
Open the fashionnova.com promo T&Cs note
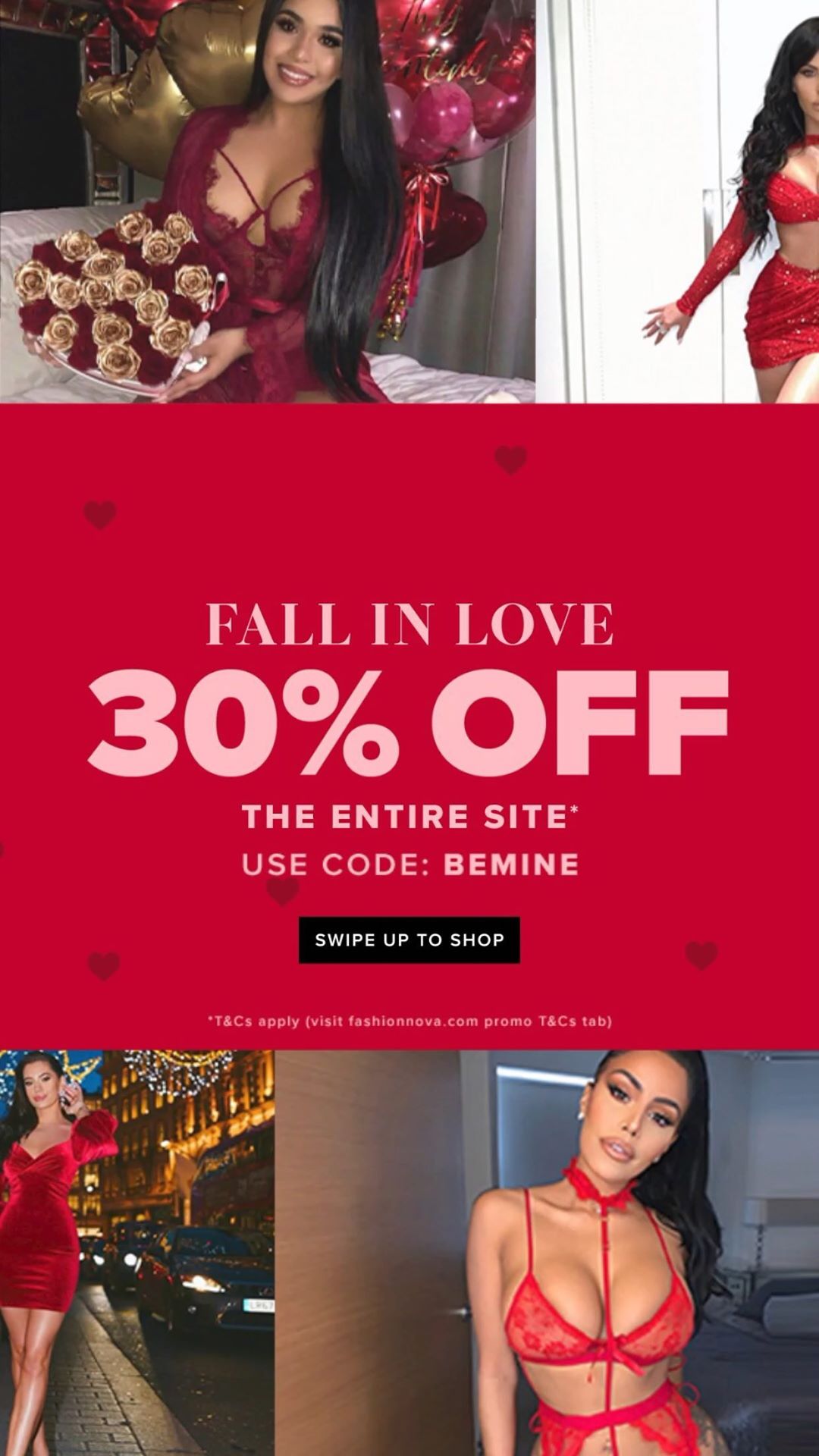pyautogui.click(x=409, y=1021)
